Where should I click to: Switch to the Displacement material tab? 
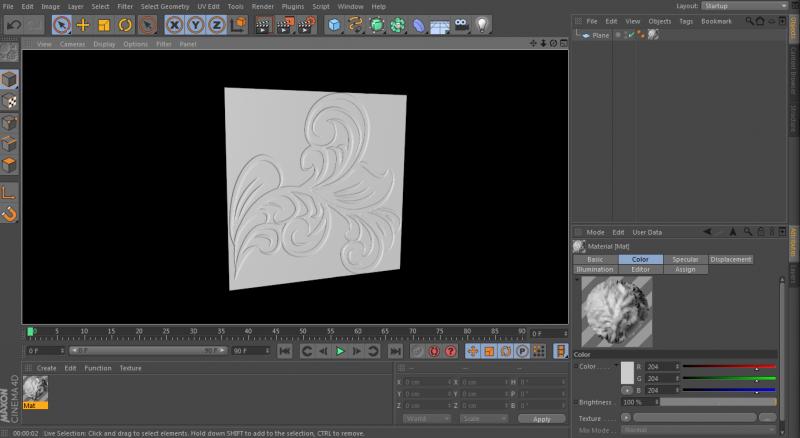pyautogui.click(x=731, y=260)
